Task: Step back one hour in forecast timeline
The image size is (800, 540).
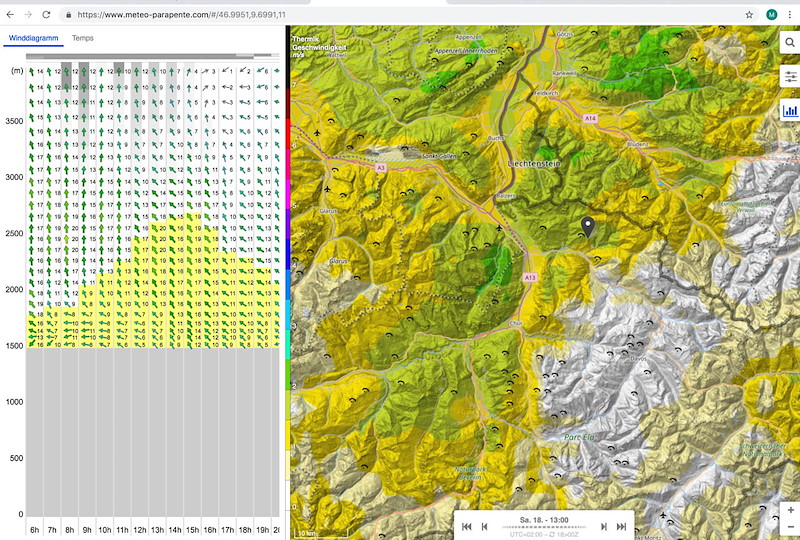Action: [x=485, y=527]
